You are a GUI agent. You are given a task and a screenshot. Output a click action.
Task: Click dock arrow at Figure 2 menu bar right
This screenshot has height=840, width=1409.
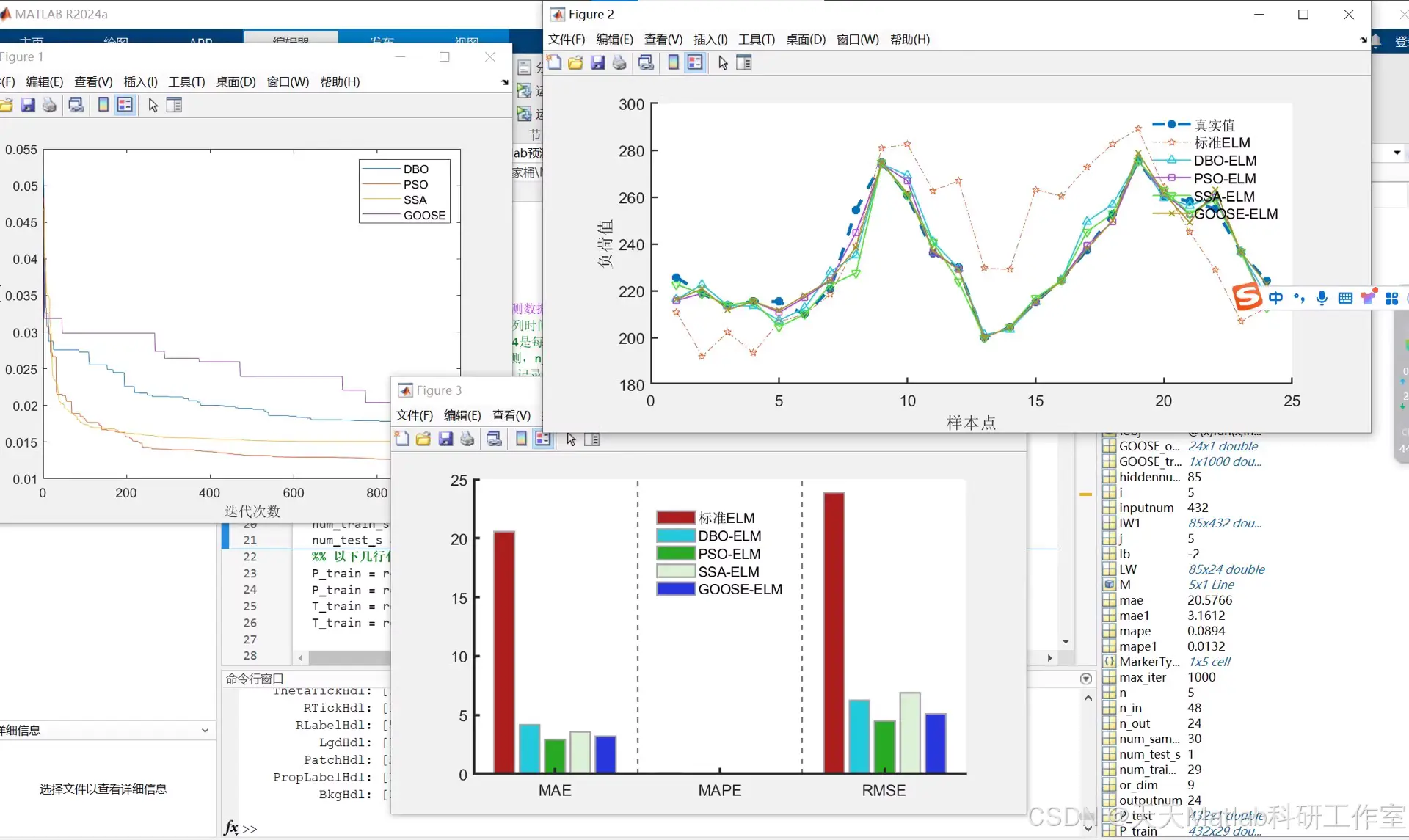click(x=1363, y=40)
